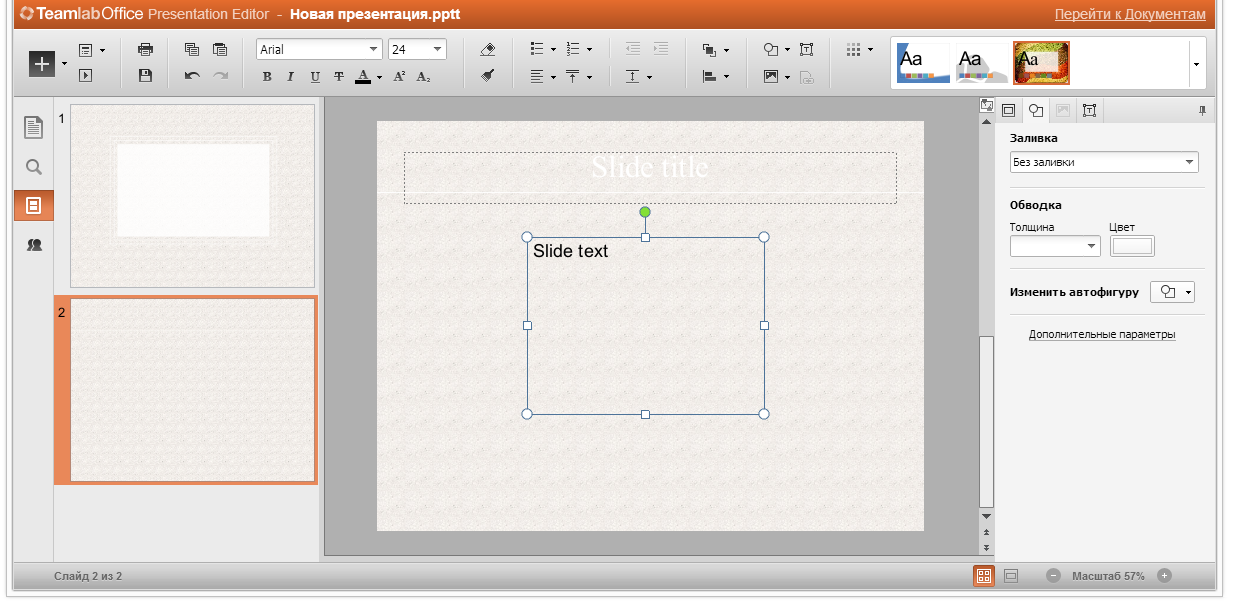Toggle italic formatting
This screenshot has width=1234, height=607.
[291, 76]
